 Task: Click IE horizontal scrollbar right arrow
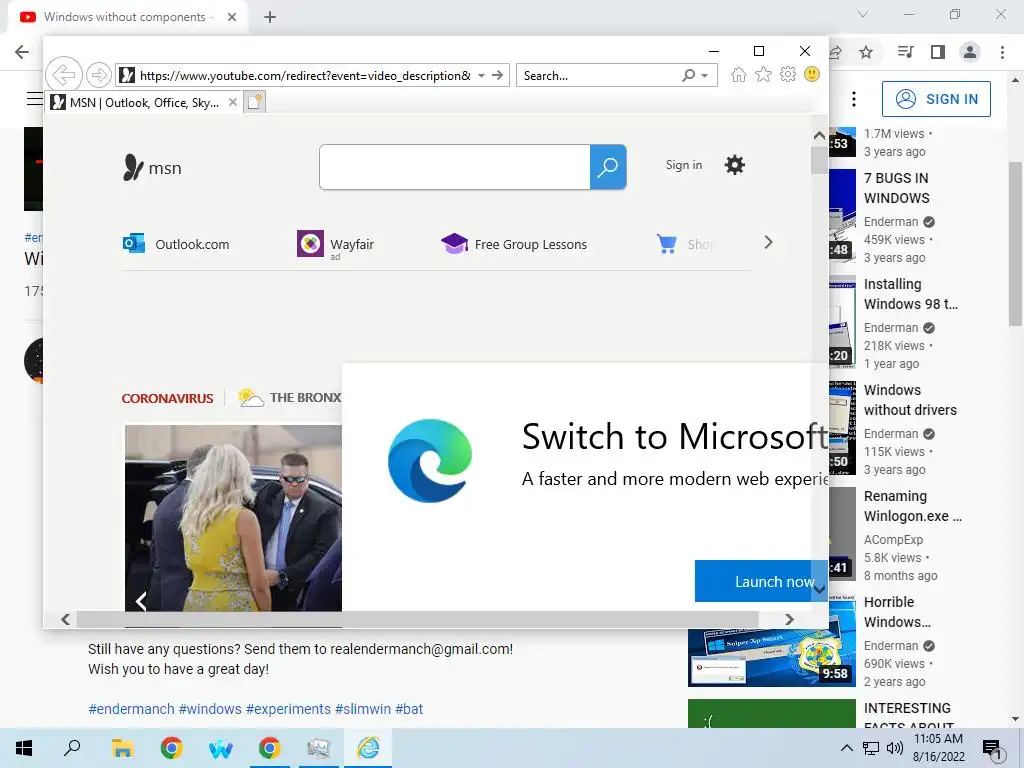point(789,619)
